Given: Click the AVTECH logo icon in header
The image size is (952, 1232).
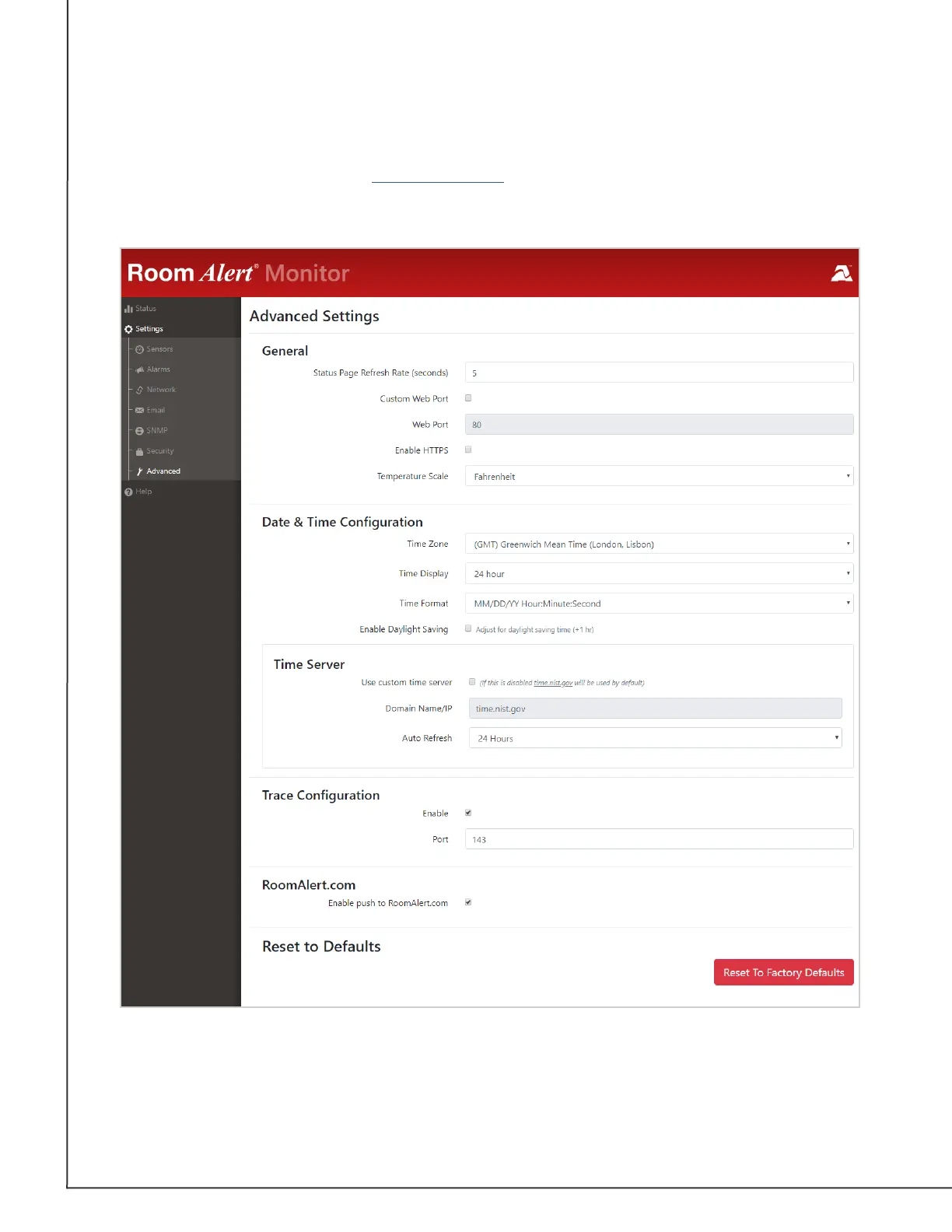Looking at the screenshot, I should (x=842, y=273).
